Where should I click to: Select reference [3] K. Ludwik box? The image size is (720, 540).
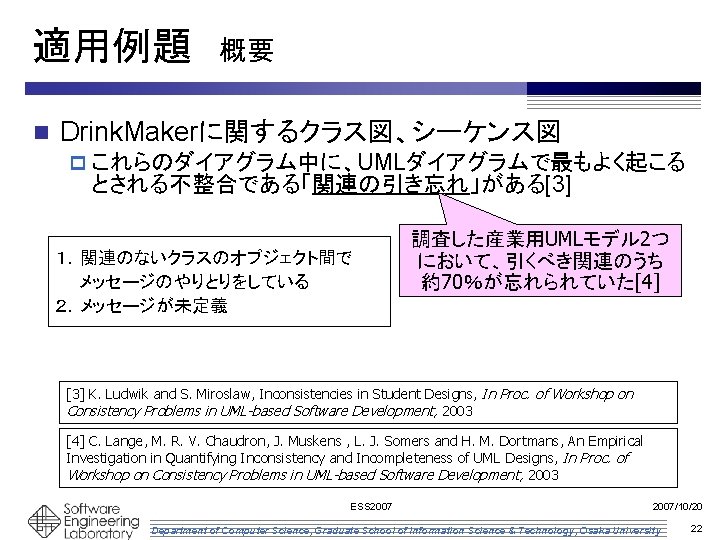coord(368,402)
